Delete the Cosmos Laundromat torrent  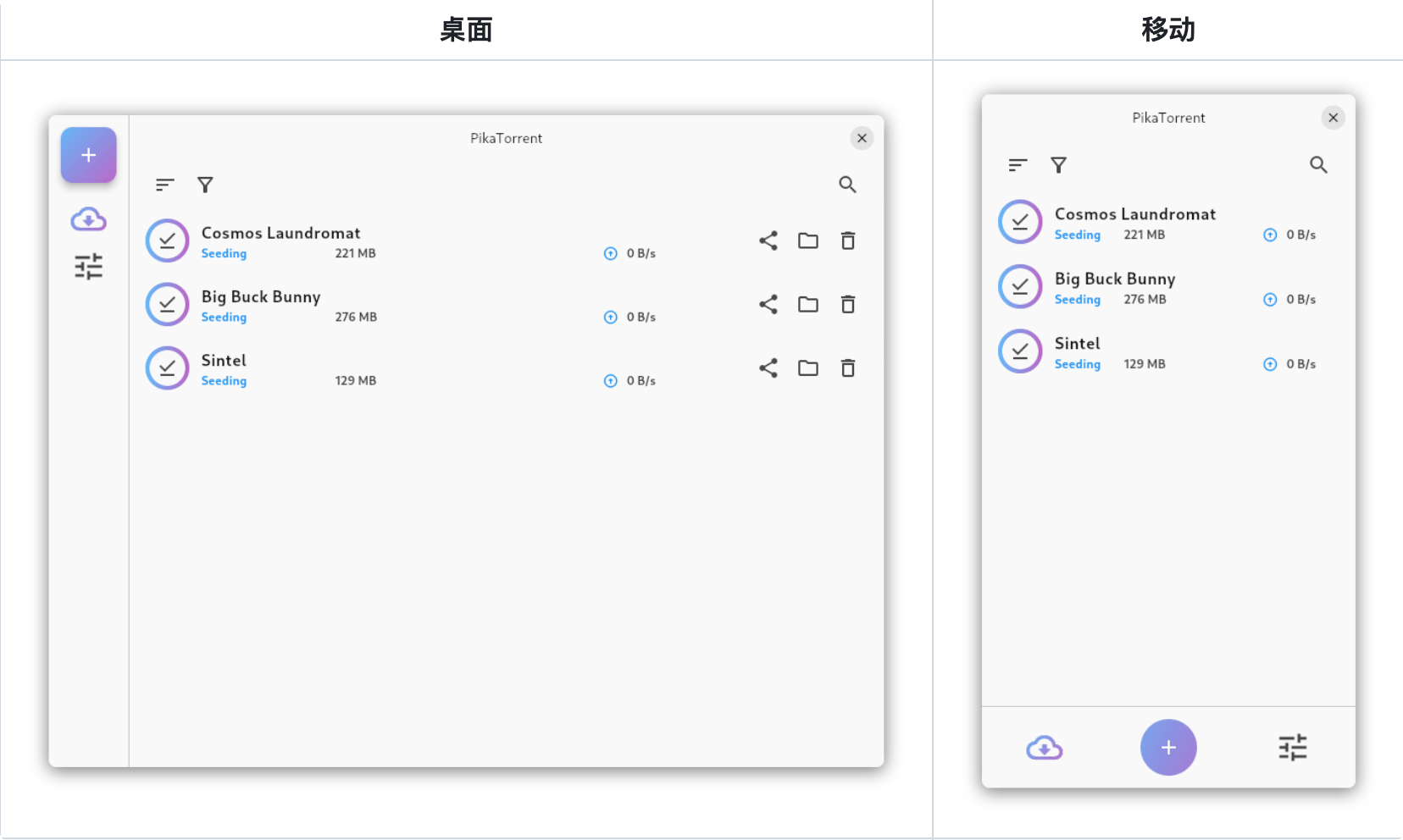(848, 240)
